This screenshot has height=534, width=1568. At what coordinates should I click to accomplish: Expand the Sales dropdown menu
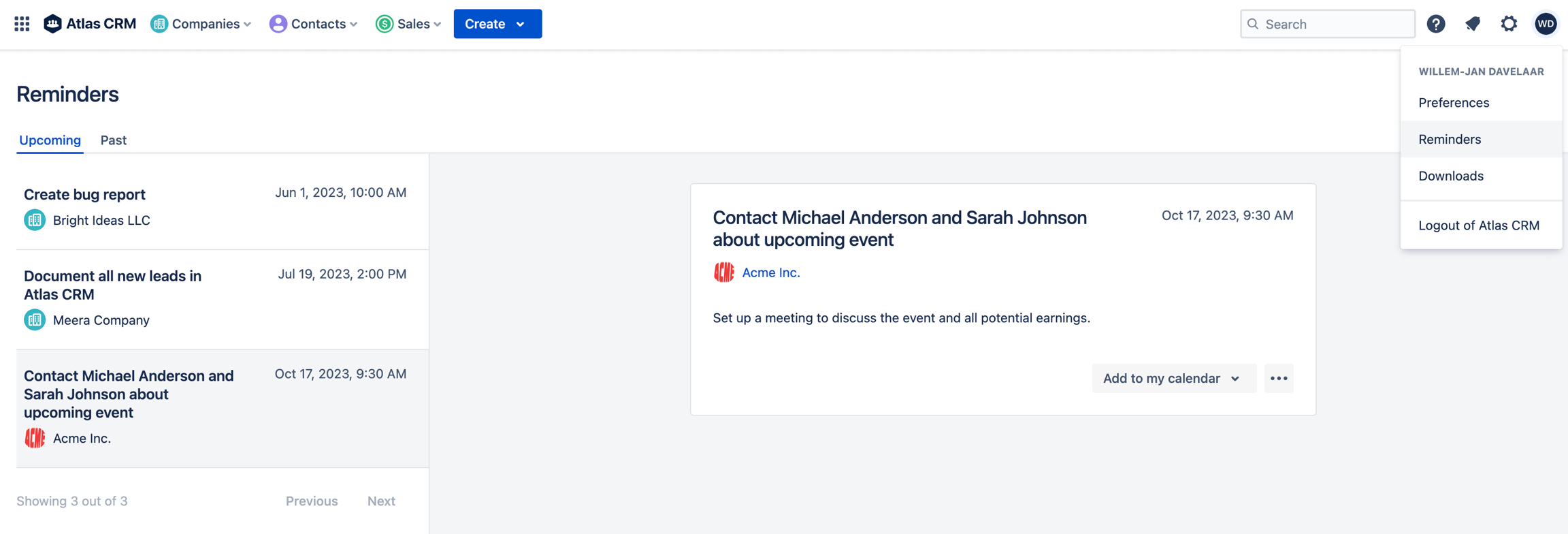(x=409, y=24)
